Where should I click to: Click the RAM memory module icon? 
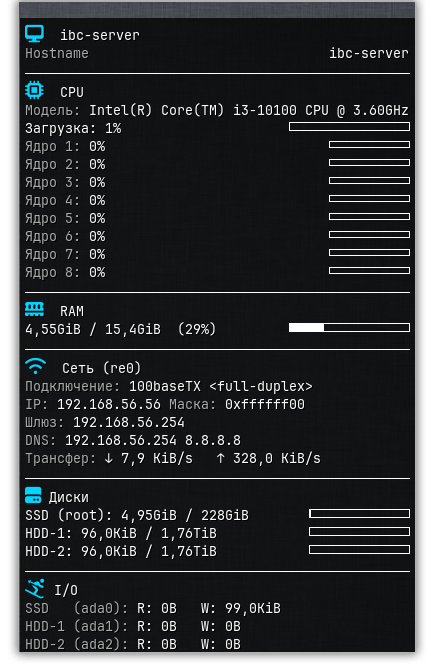coord(34,309)
